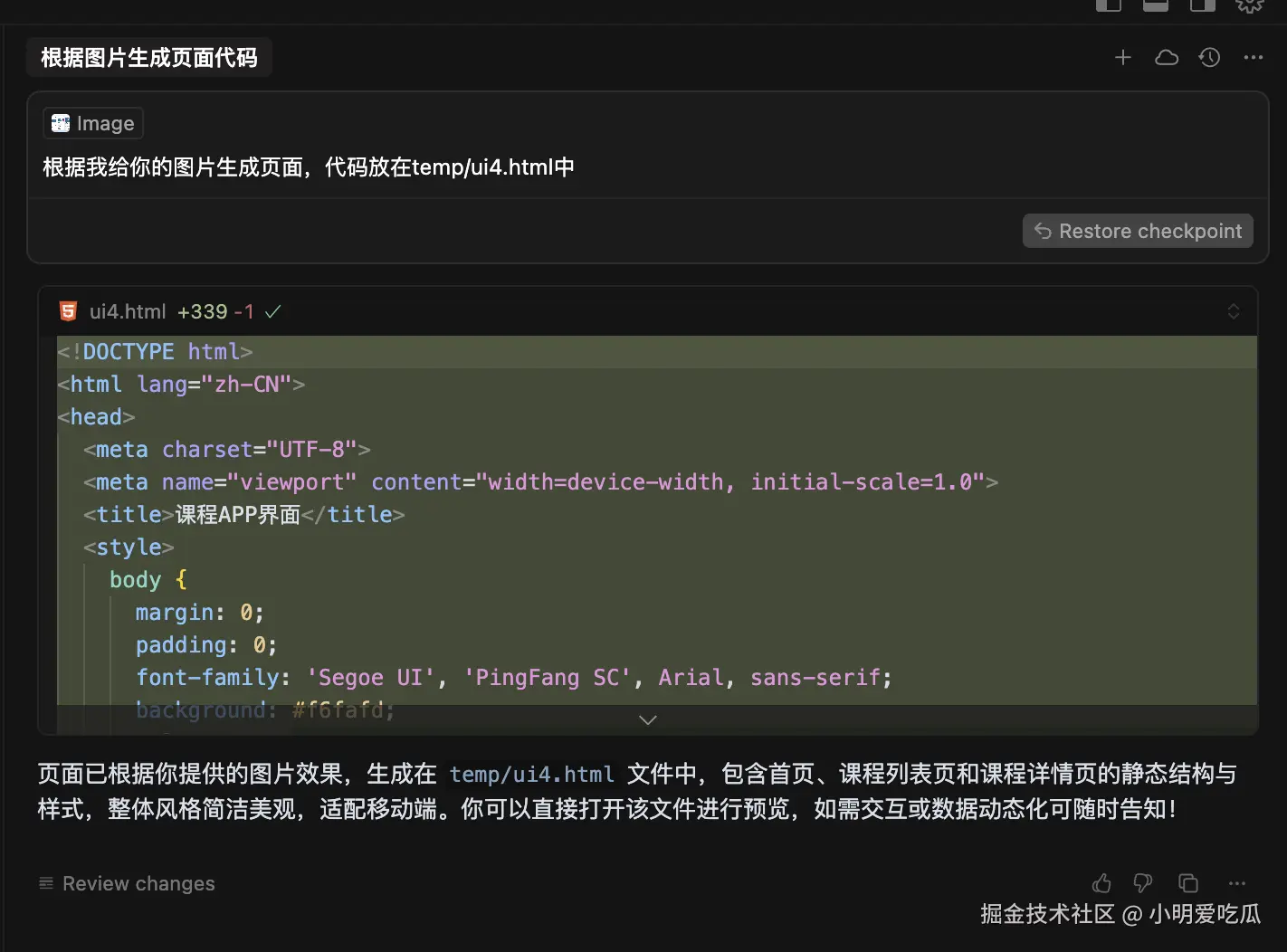This screenshot has height=952, width=1287.
Task: Open response more options ellipsis
Action: tap(1237, 883)
